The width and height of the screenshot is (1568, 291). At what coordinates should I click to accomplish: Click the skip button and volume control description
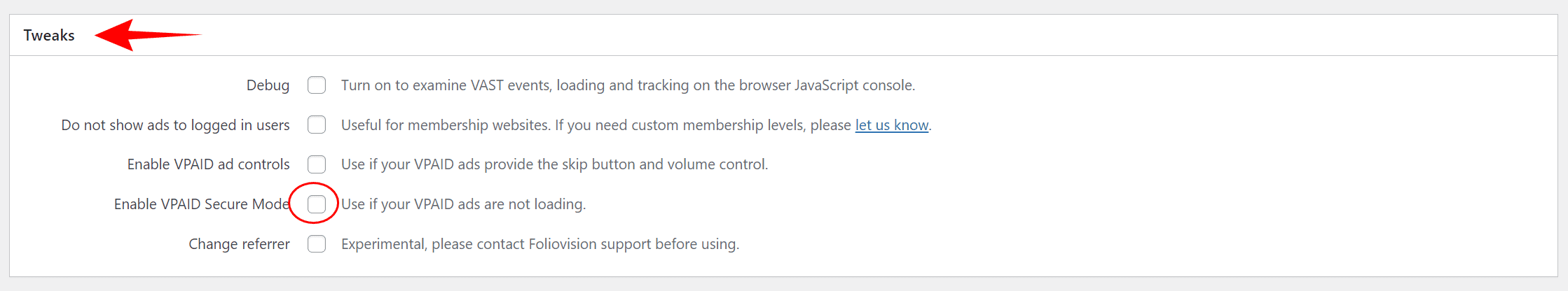click(555, 164)
